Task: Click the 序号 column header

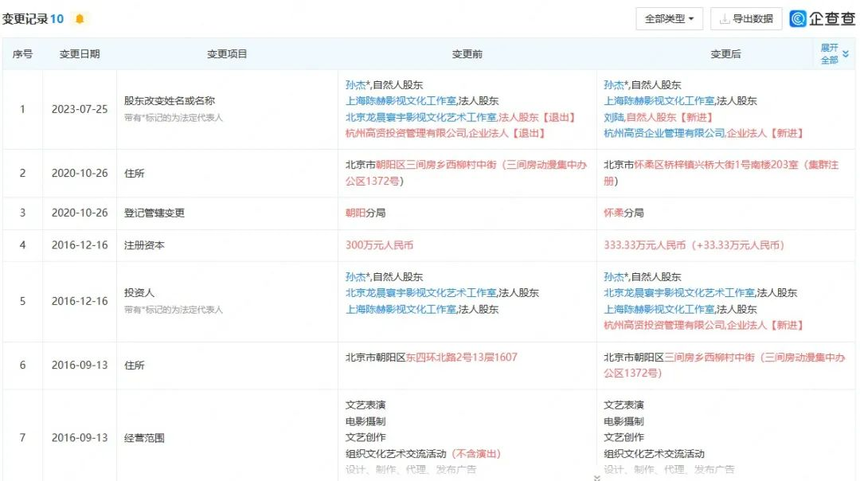Action: (22, 54)
